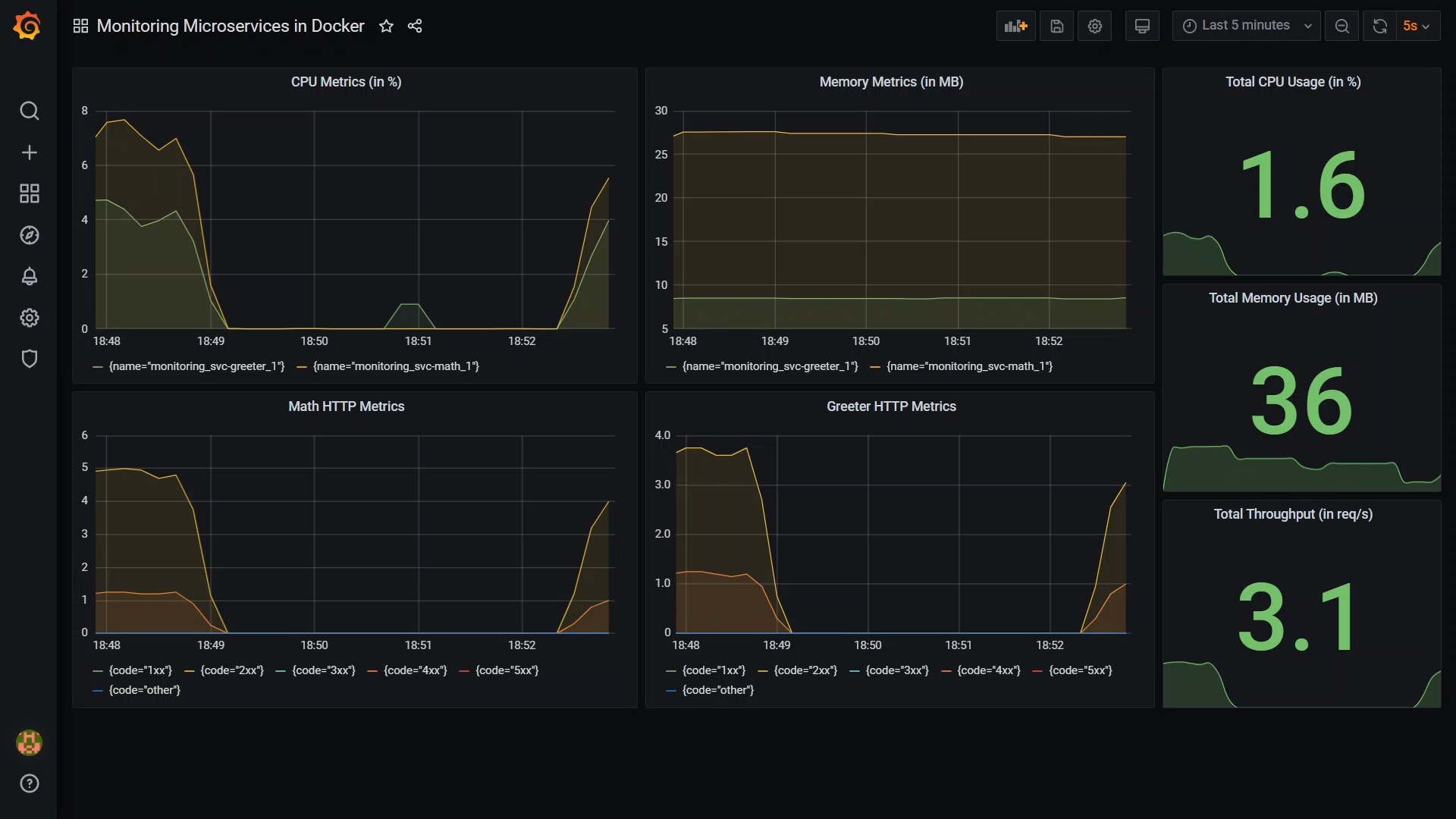Click the code="5xx" color line in Greeter legend
The image size is (1456, 819).
pyautogui.click(x=1037, y=671)
